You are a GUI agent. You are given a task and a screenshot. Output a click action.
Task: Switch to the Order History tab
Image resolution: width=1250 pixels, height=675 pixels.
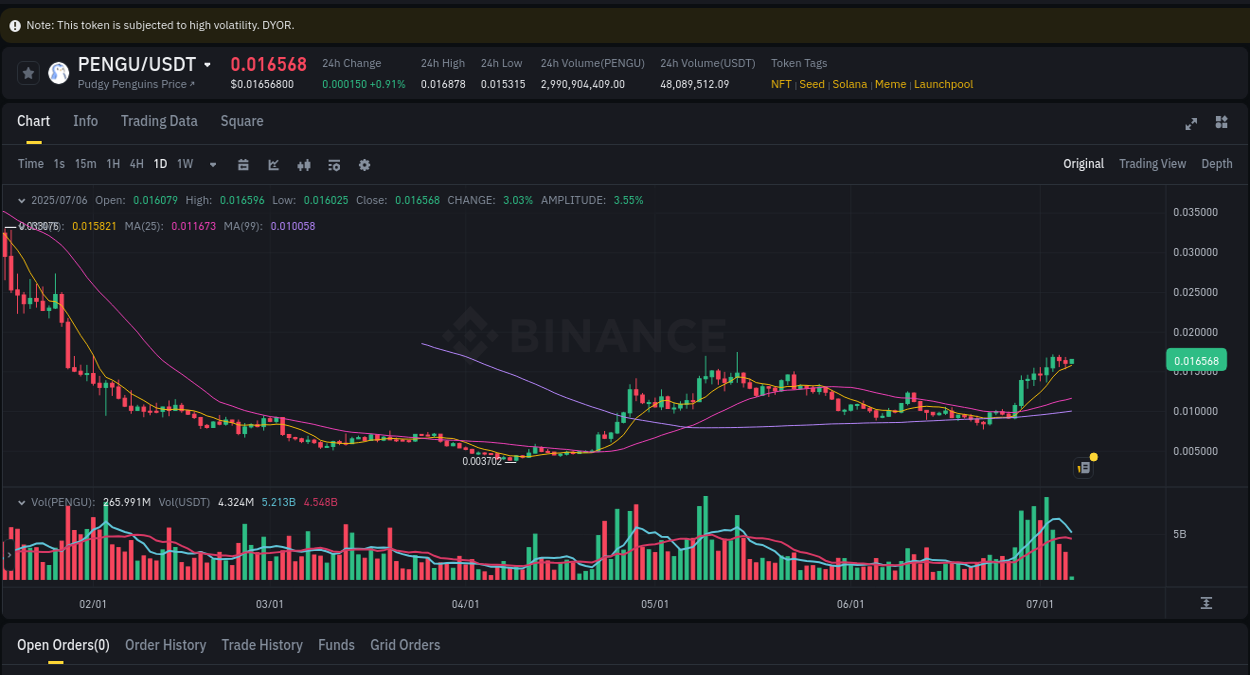[165, 645]
